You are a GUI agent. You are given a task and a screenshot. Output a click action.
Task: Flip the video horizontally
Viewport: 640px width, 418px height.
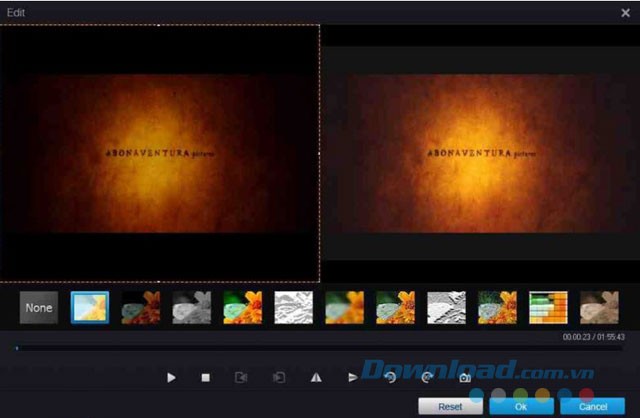click(316, 378)
